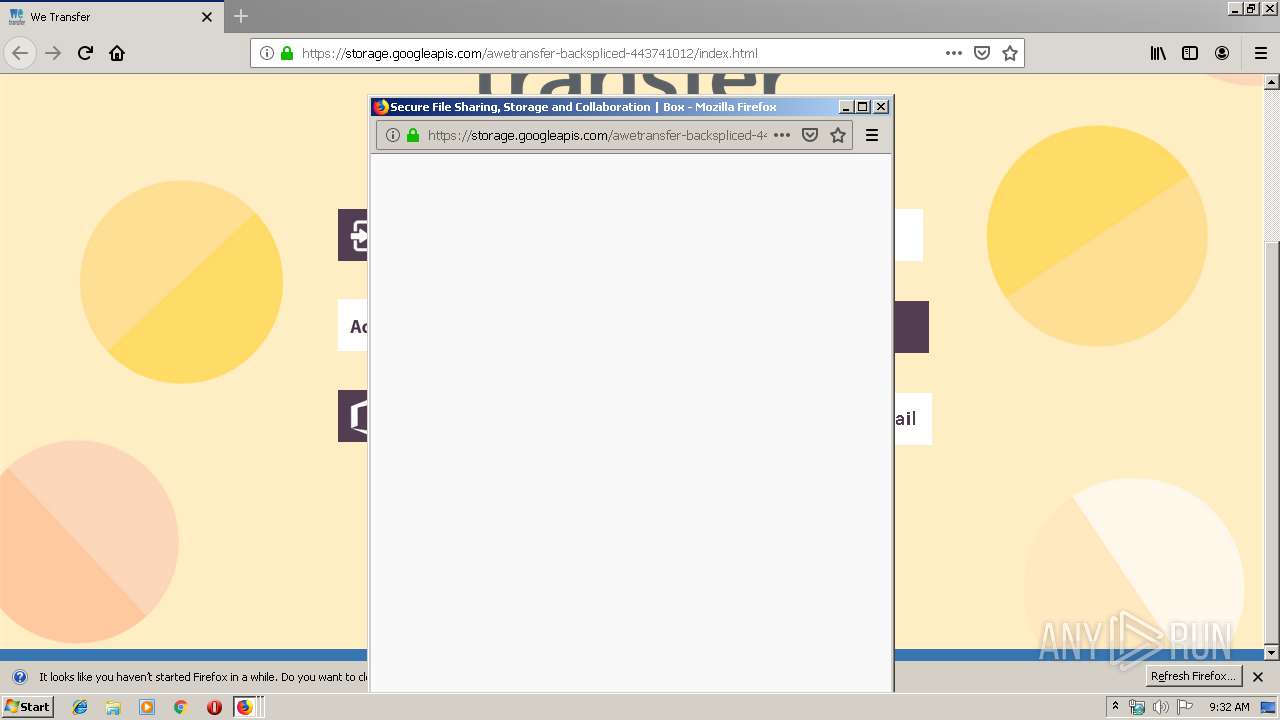The height and width of the screenshot is (720, 1280).
Task: Open the Windows Start menu
Action: click(x=27, y=706)
